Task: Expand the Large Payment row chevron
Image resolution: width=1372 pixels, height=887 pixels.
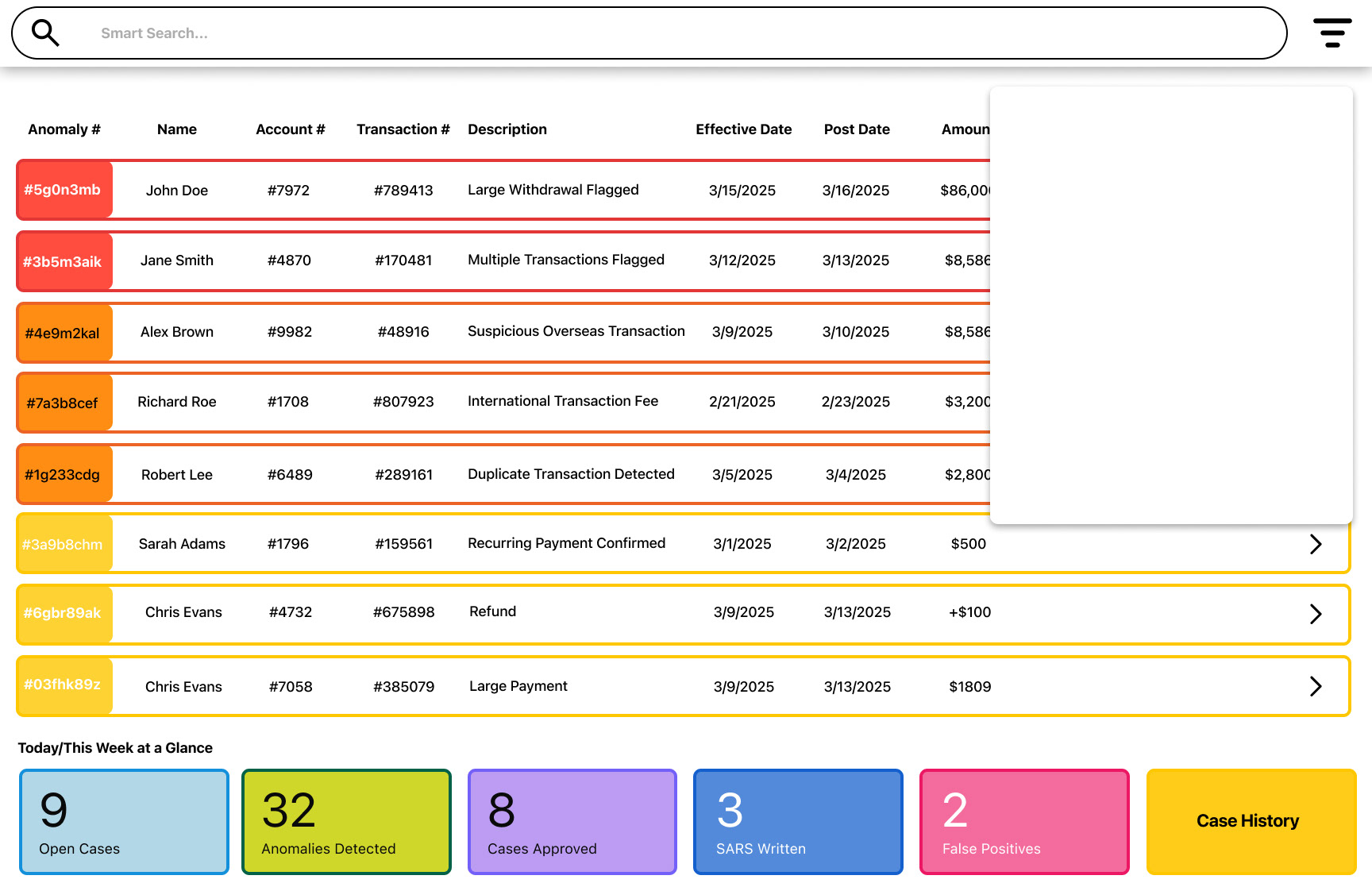Action: click(1316, 686)
